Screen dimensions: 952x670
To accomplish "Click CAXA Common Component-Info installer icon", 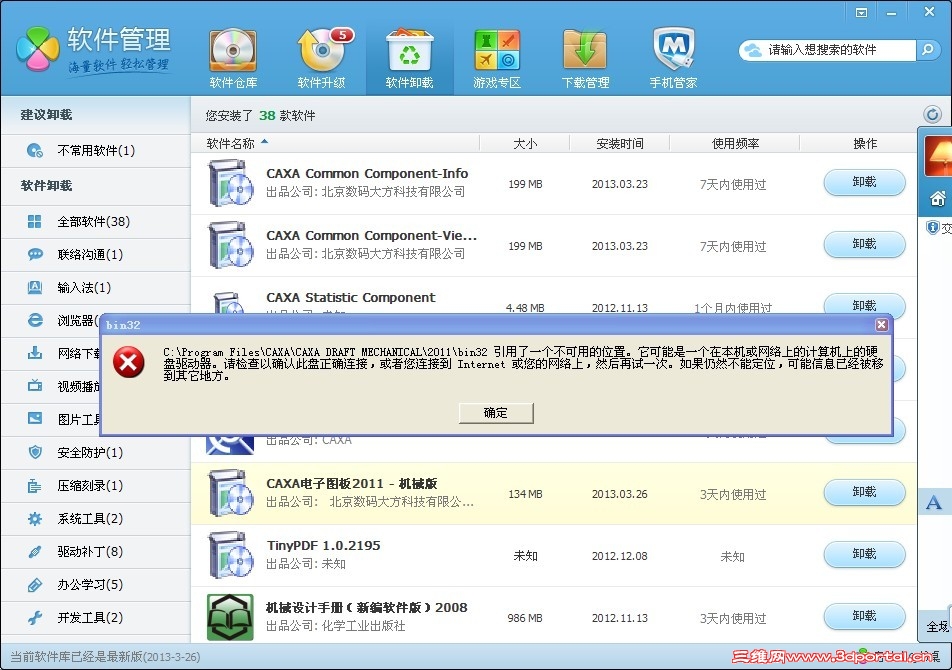I will [x=230, y=183].
